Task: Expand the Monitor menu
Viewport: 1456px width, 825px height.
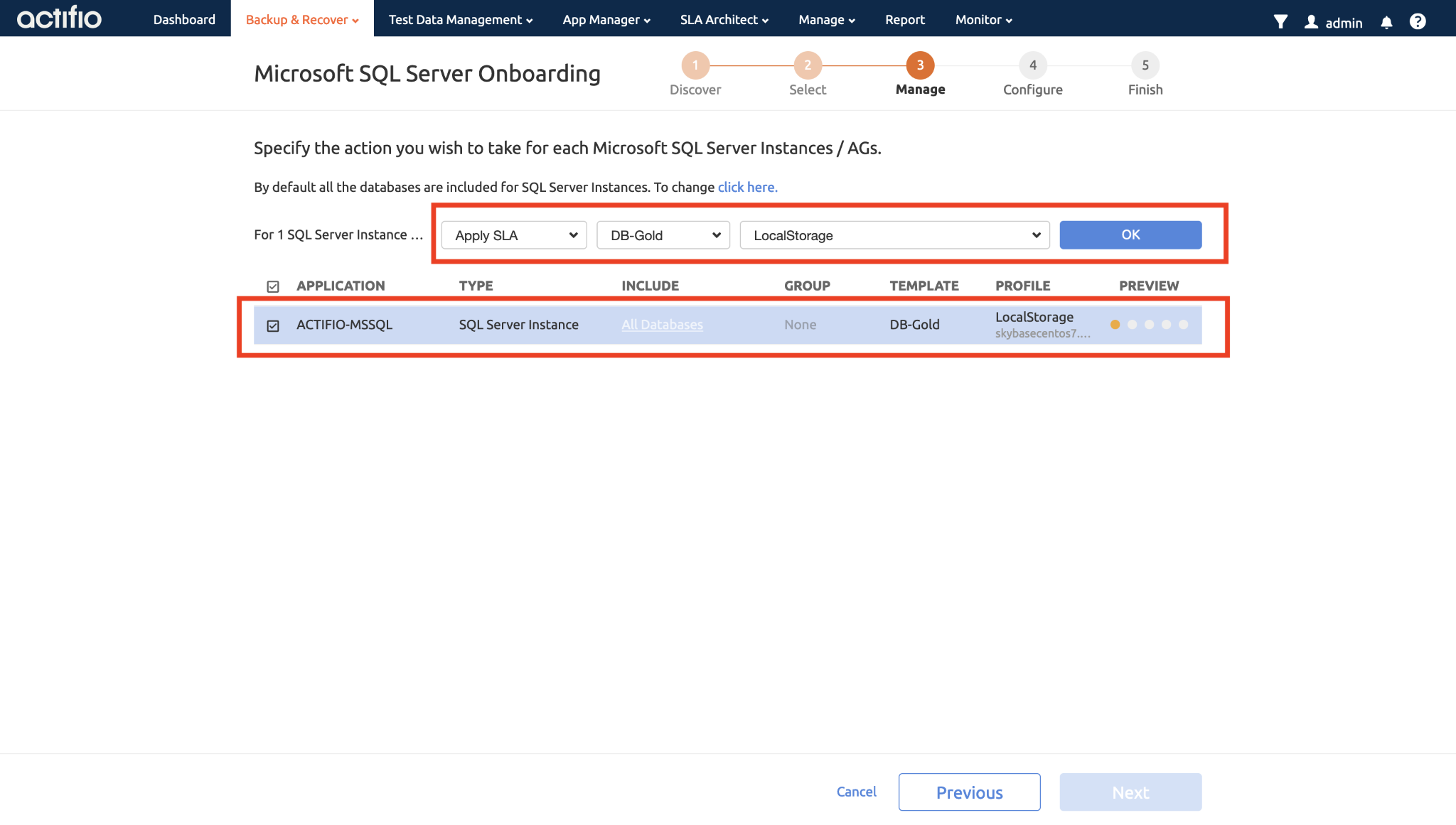Action: pyautogui.click(x=984, y=19)
